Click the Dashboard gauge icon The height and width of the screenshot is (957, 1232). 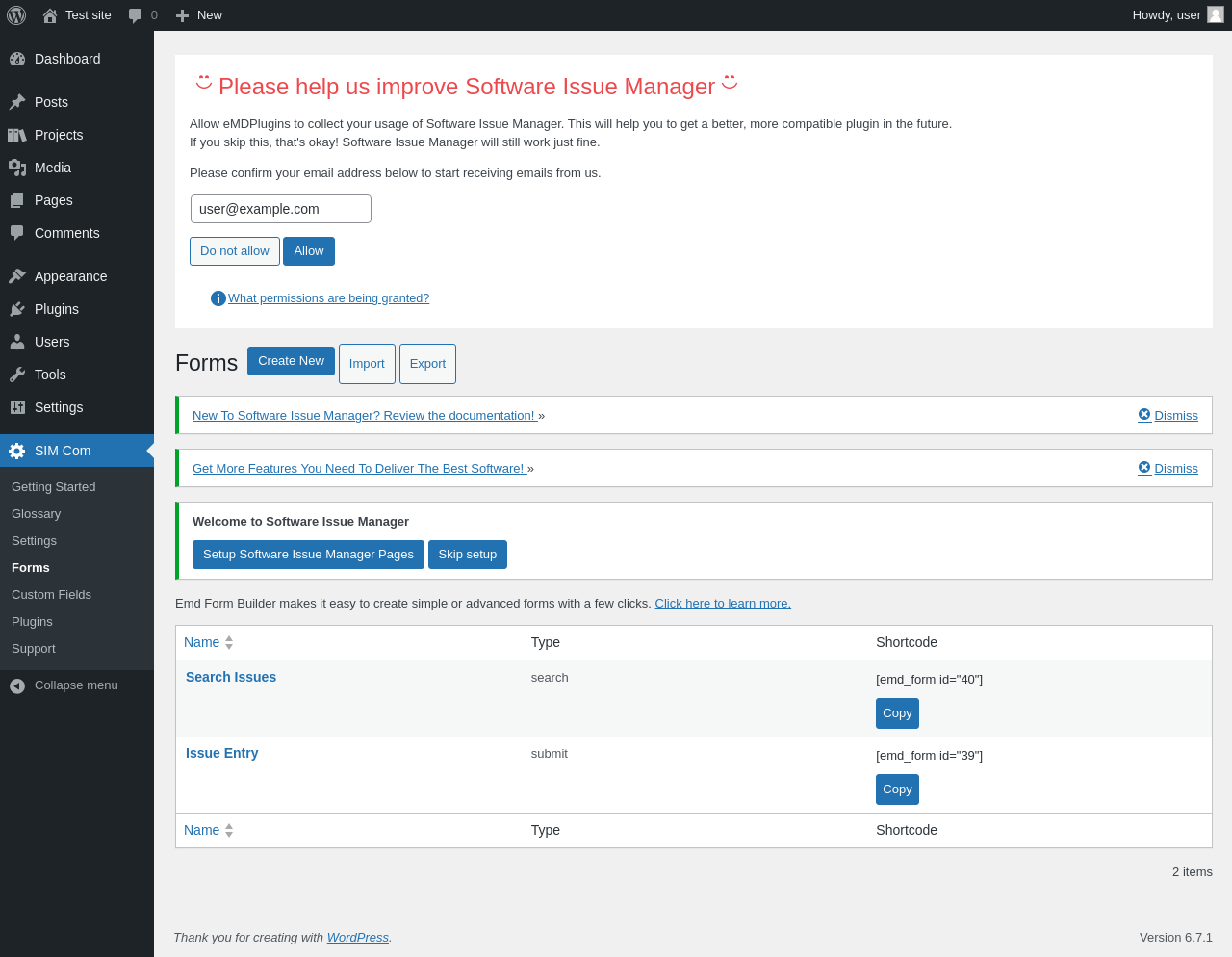tap(17, 59)
